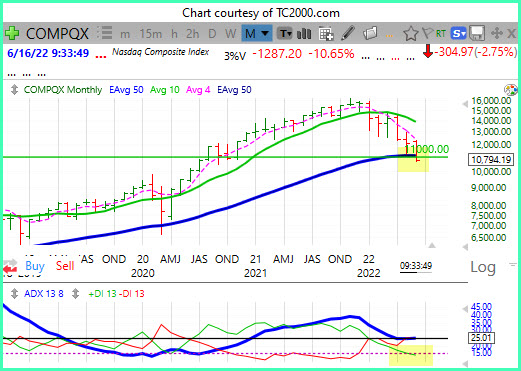
Task: Click the up triangle at time axis end
Action: 432,246
